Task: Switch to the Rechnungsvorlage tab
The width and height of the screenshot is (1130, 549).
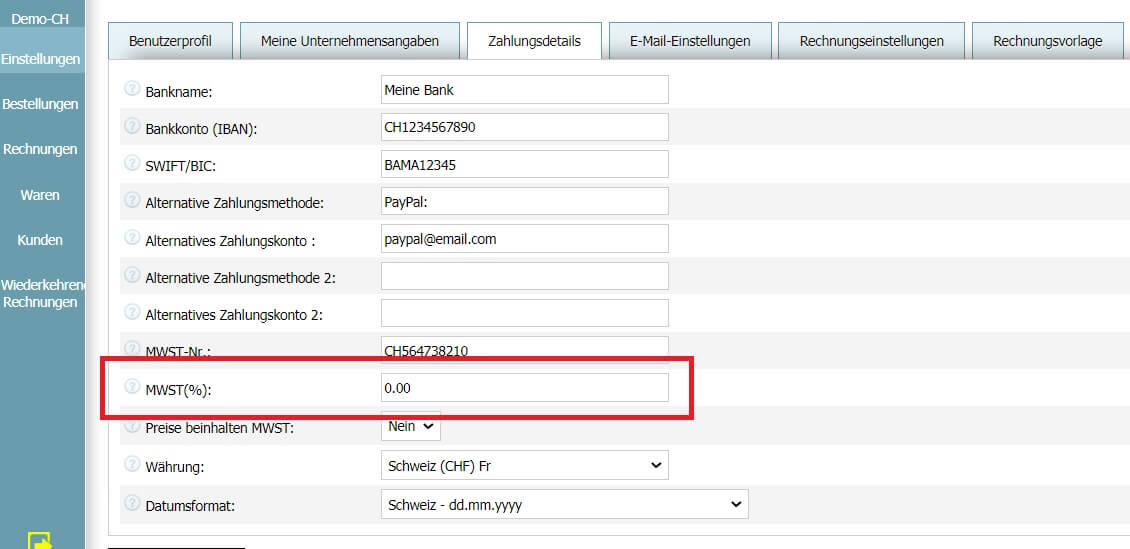Action: point(1048,41)
